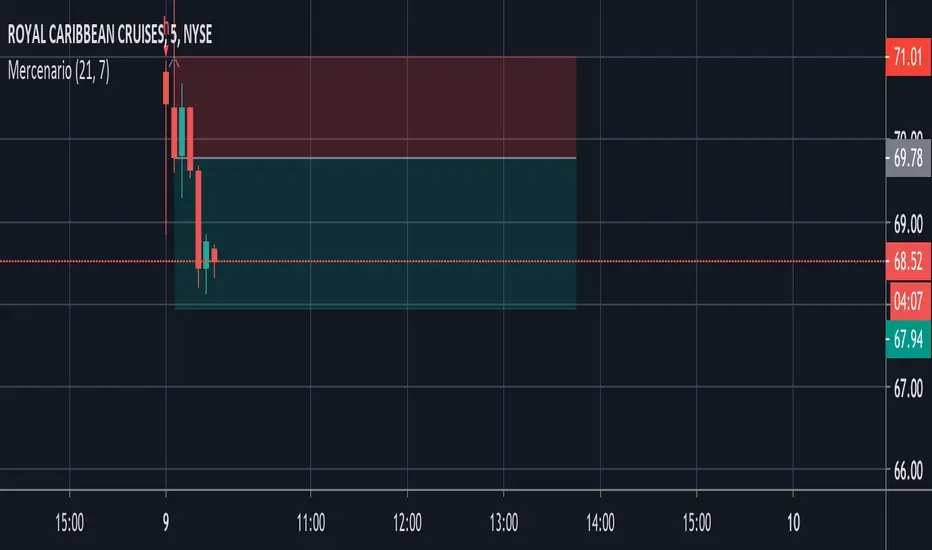Screen dimensions: 932x550
Task: Click the red down arrow signal marker
Action: (x=166, y=20)
